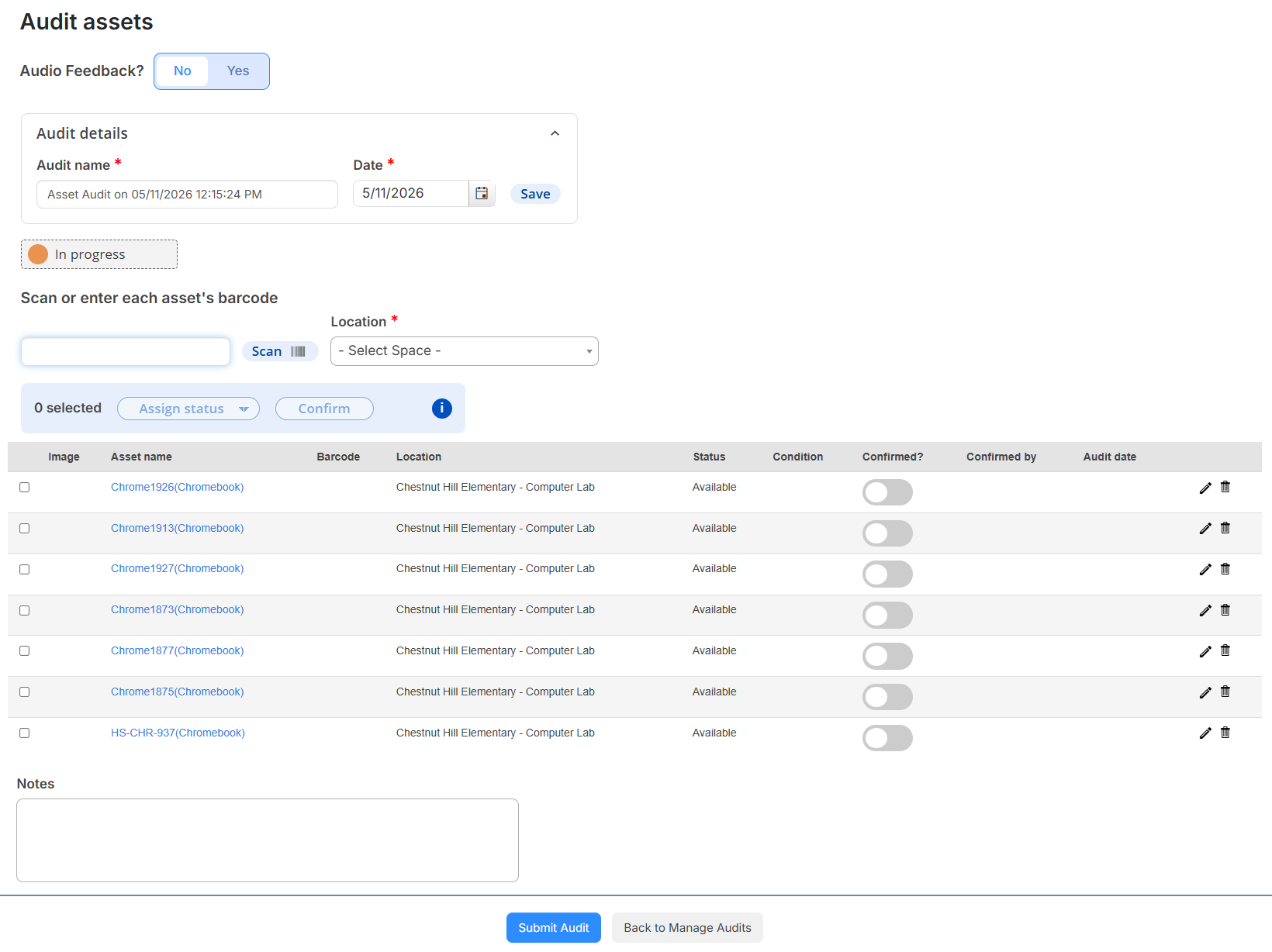
Task: Tick the checkbox for Chrome1877
Action: 25,651
